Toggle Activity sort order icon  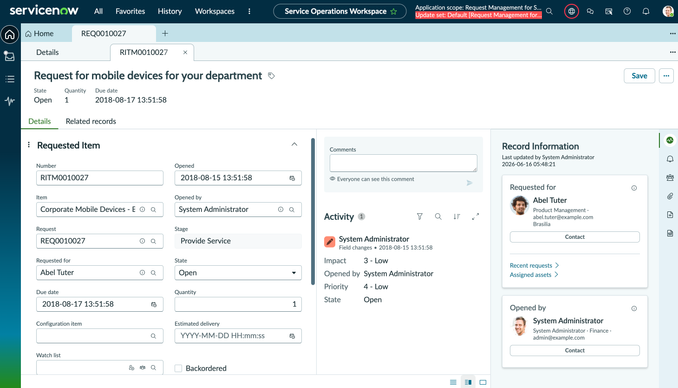[457, 216]
